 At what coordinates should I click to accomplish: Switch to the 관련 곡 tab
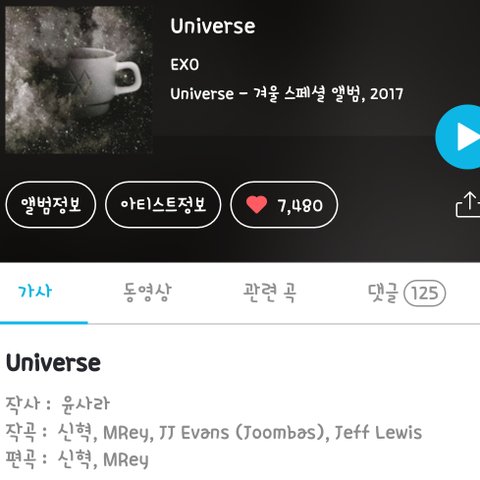click(x=270, y=292)
